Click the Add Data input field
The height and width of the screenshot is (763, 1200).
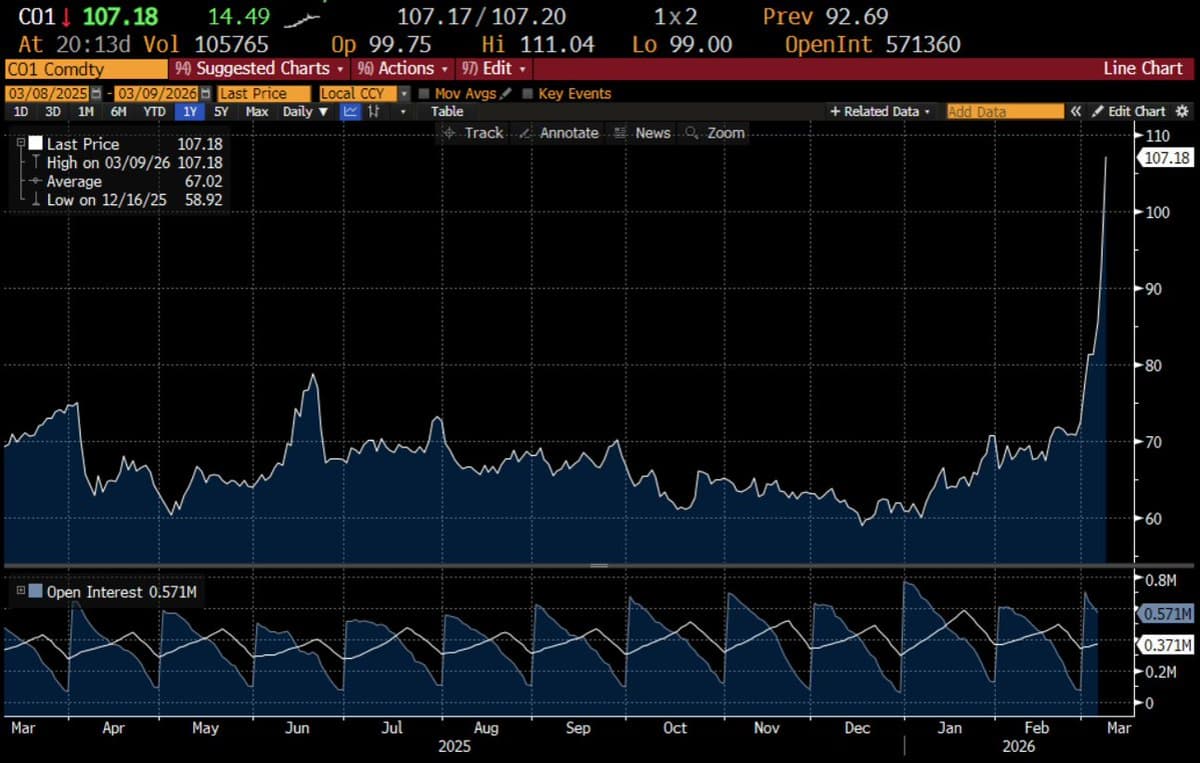coord(1003,111)
